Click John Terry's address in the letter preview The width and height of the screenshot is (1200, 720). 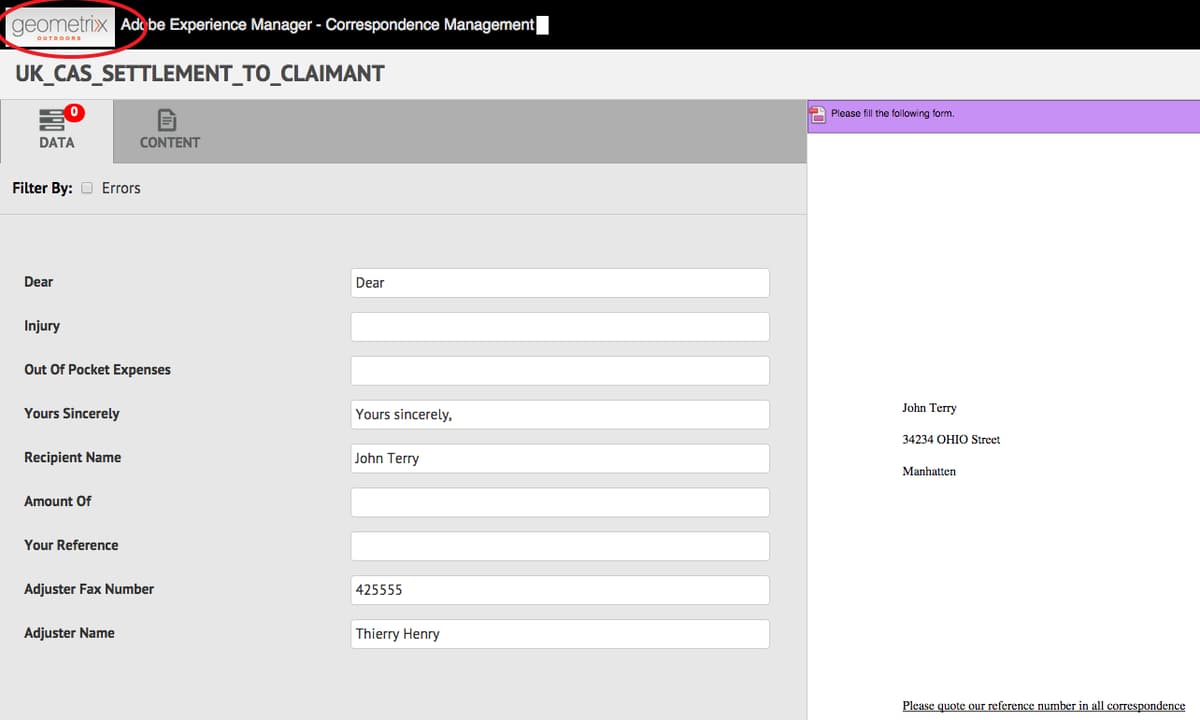[x=950, y=439]
